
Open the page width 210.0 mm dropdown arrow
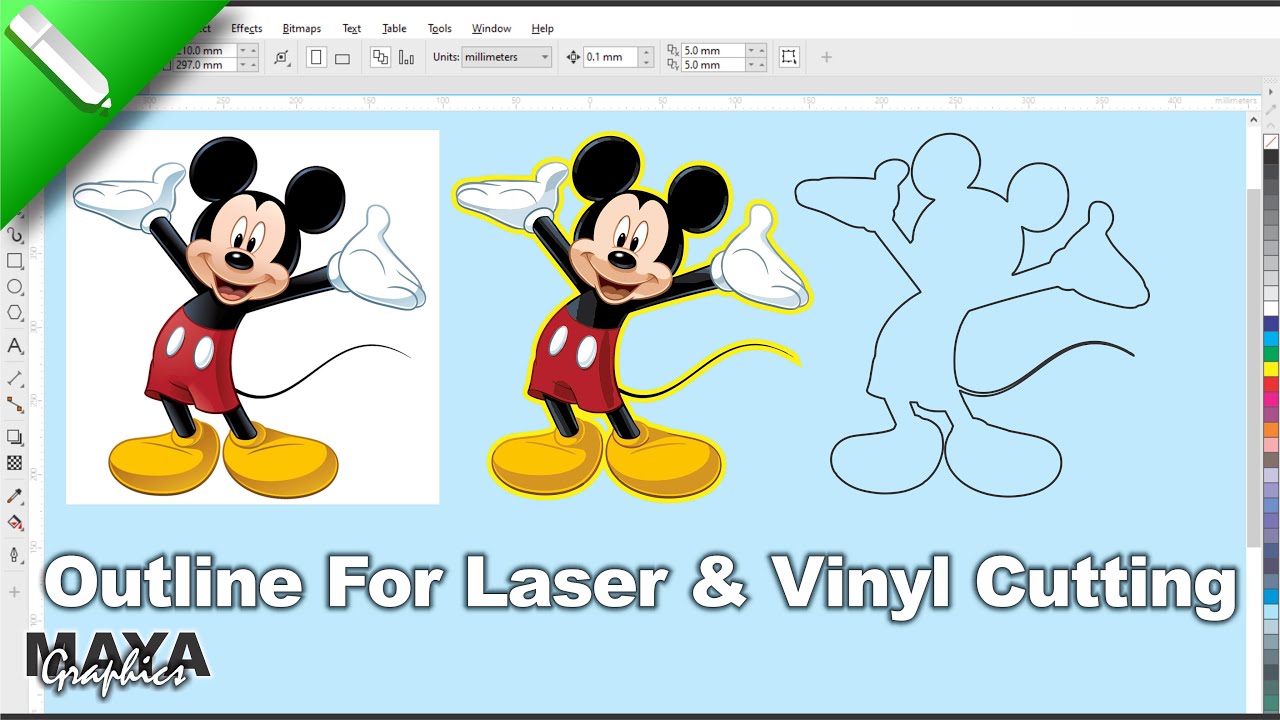click(x=243, y=50)
